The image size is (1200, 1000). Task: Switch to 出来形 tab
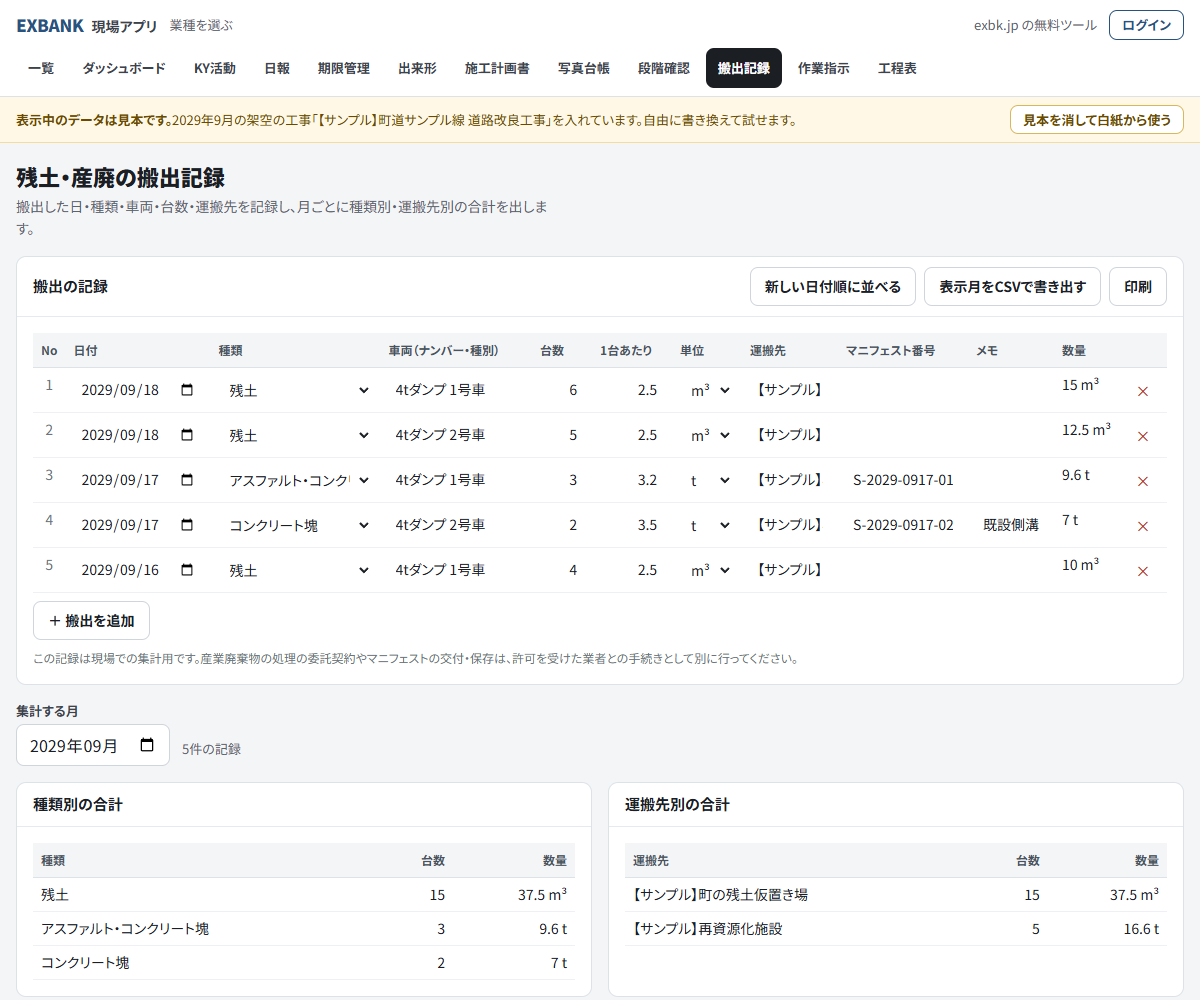point(417,68)
